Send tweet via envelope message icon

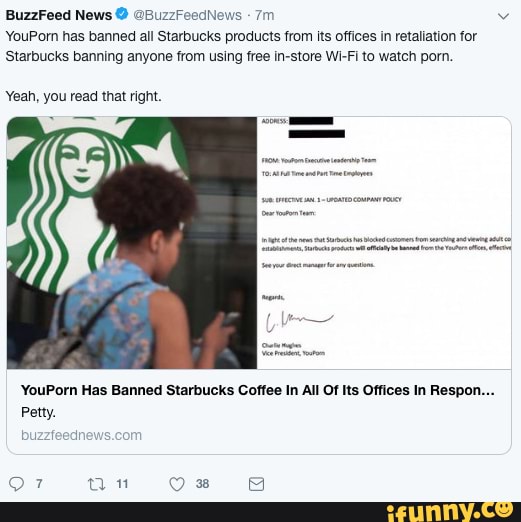(256, 484)
